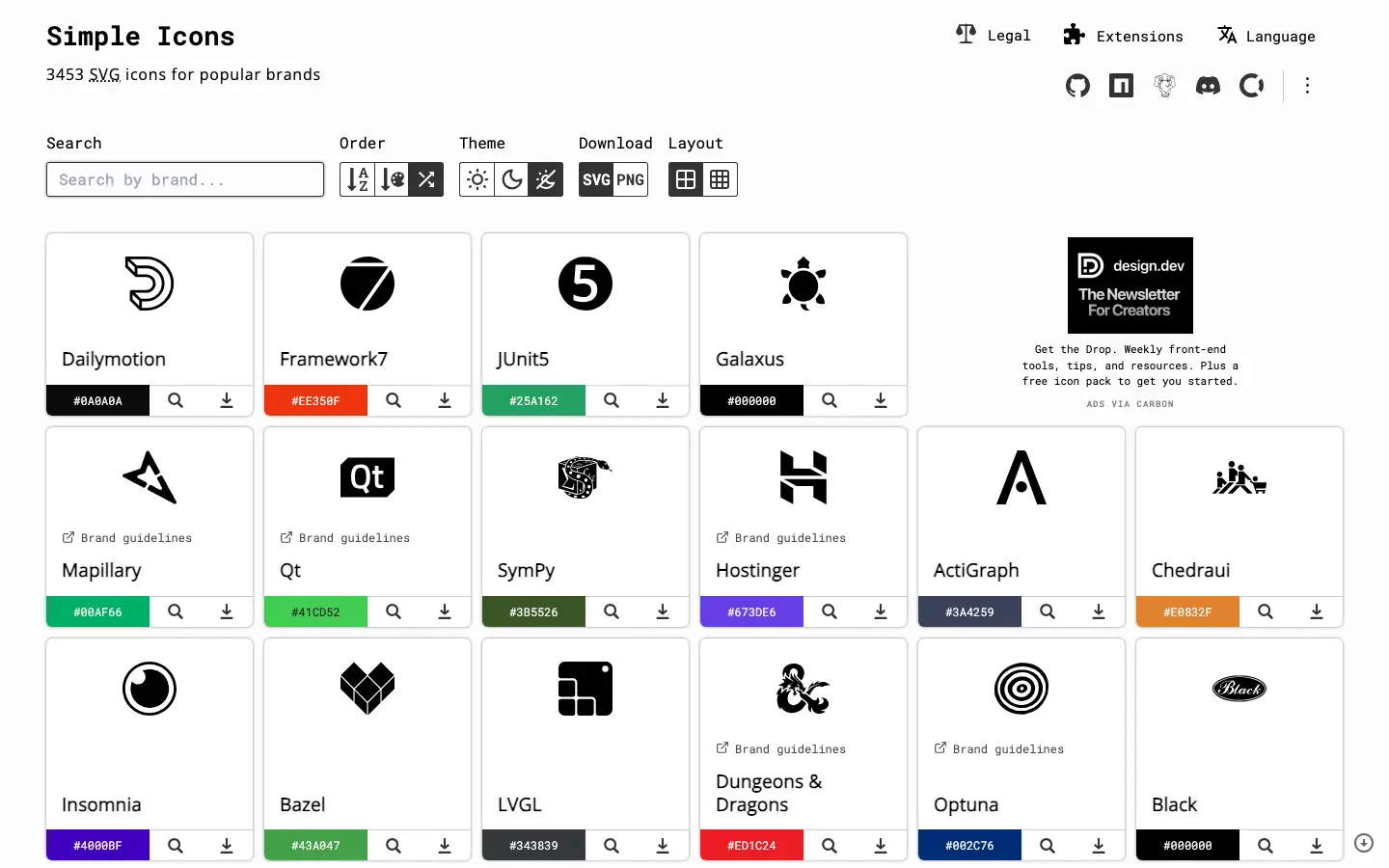View the ActiGraph icon with its magnifier

(1048, 611)
